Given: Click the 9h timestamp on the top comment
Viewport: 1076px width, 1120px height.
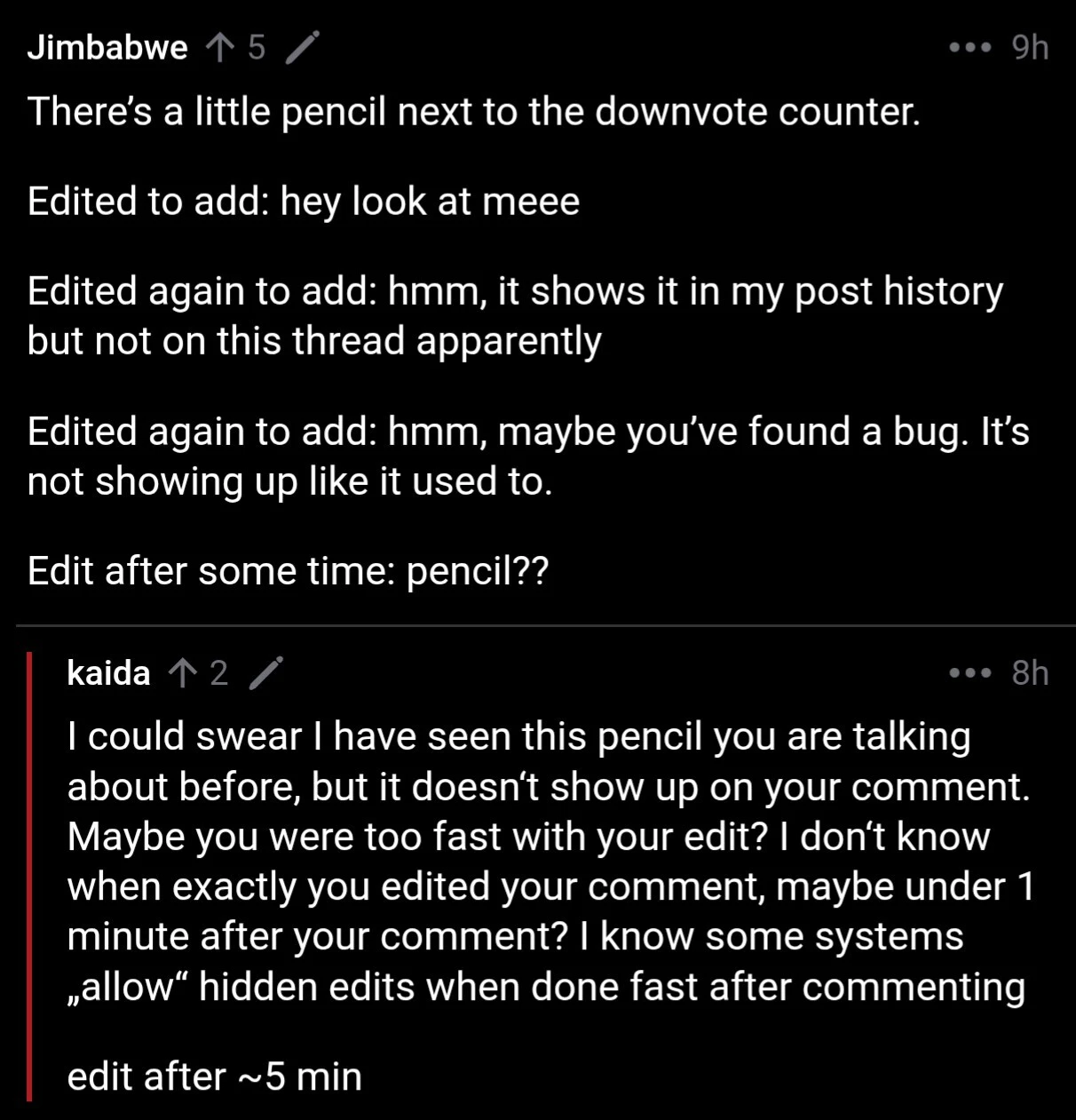Looking at the screenshot, I should [1030, 46].
